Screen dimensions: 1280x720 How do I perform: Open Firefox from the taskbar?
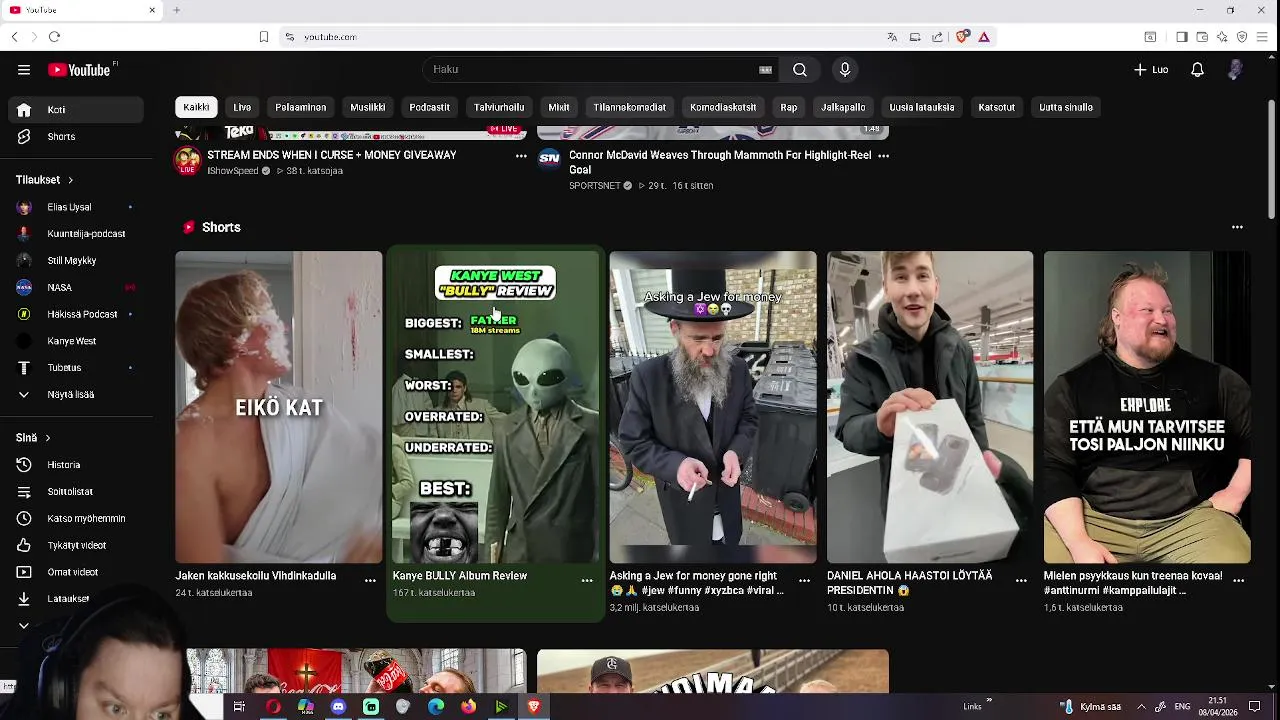tap(468, 707)
